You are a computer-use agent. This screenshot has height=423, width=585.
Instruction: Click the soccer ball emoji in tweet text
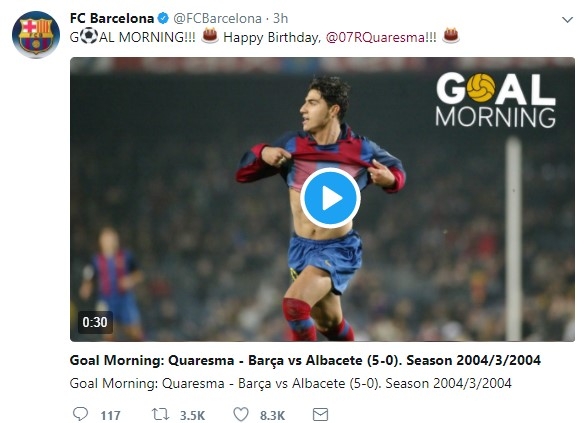(x=89, y=36)
